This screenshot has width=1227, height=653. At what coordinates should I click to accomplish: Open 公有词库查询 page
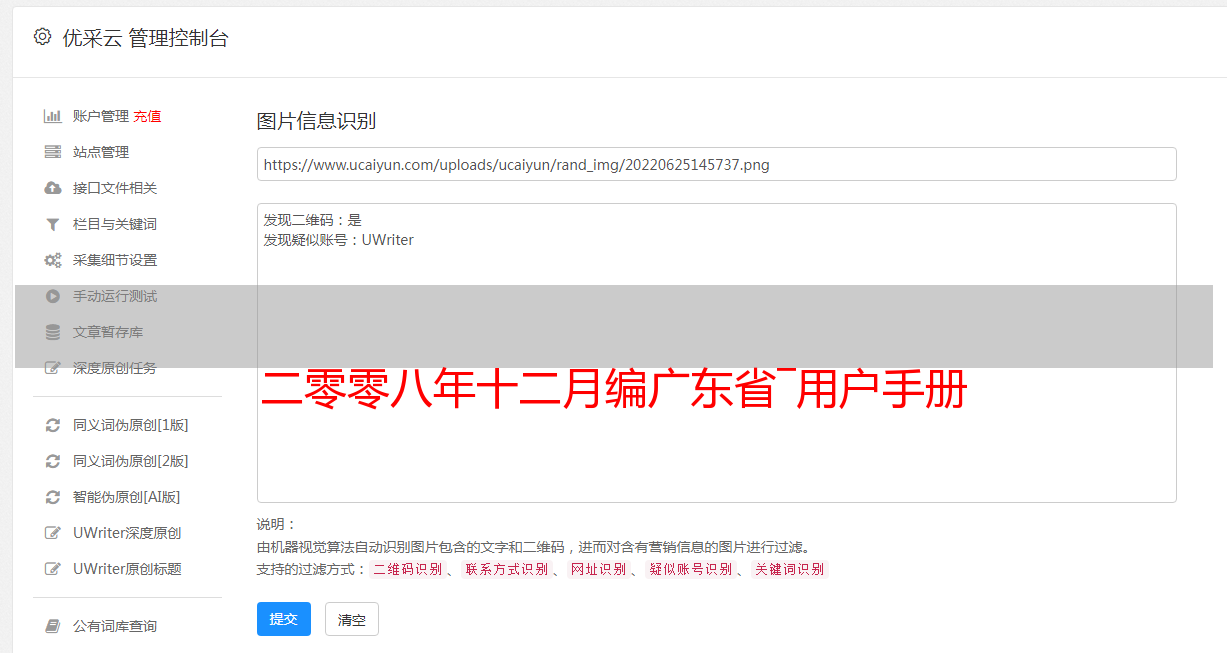(x=115, y=626)
